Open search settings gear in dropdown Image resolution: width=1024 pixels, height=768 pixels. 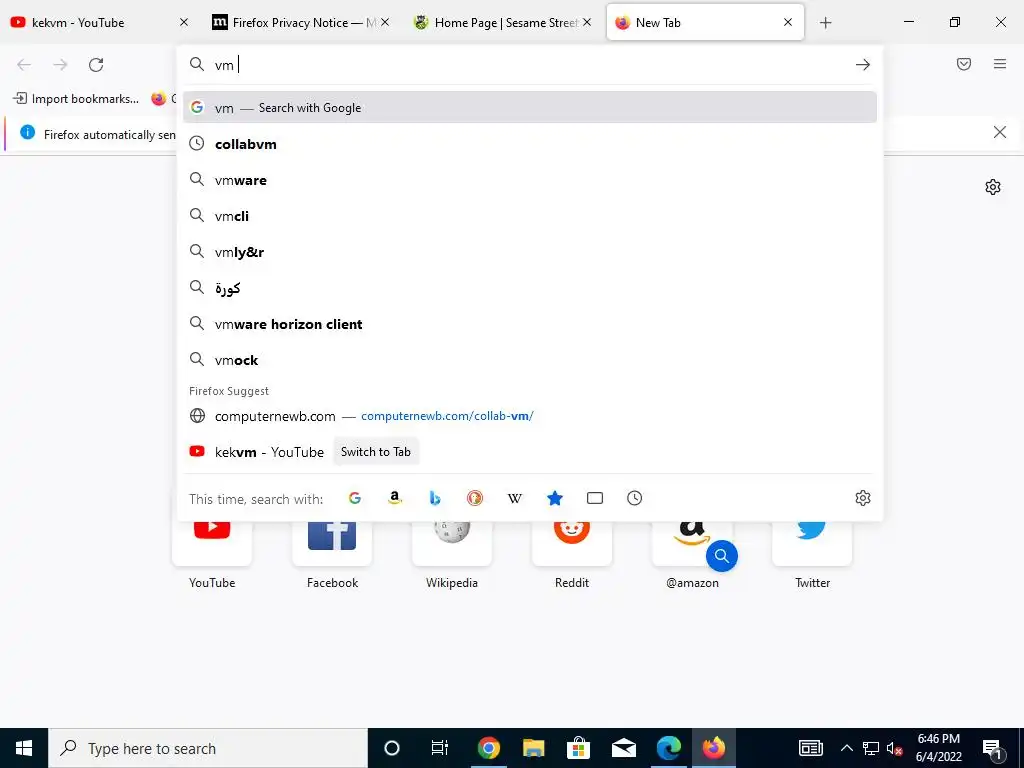point(863,498)
